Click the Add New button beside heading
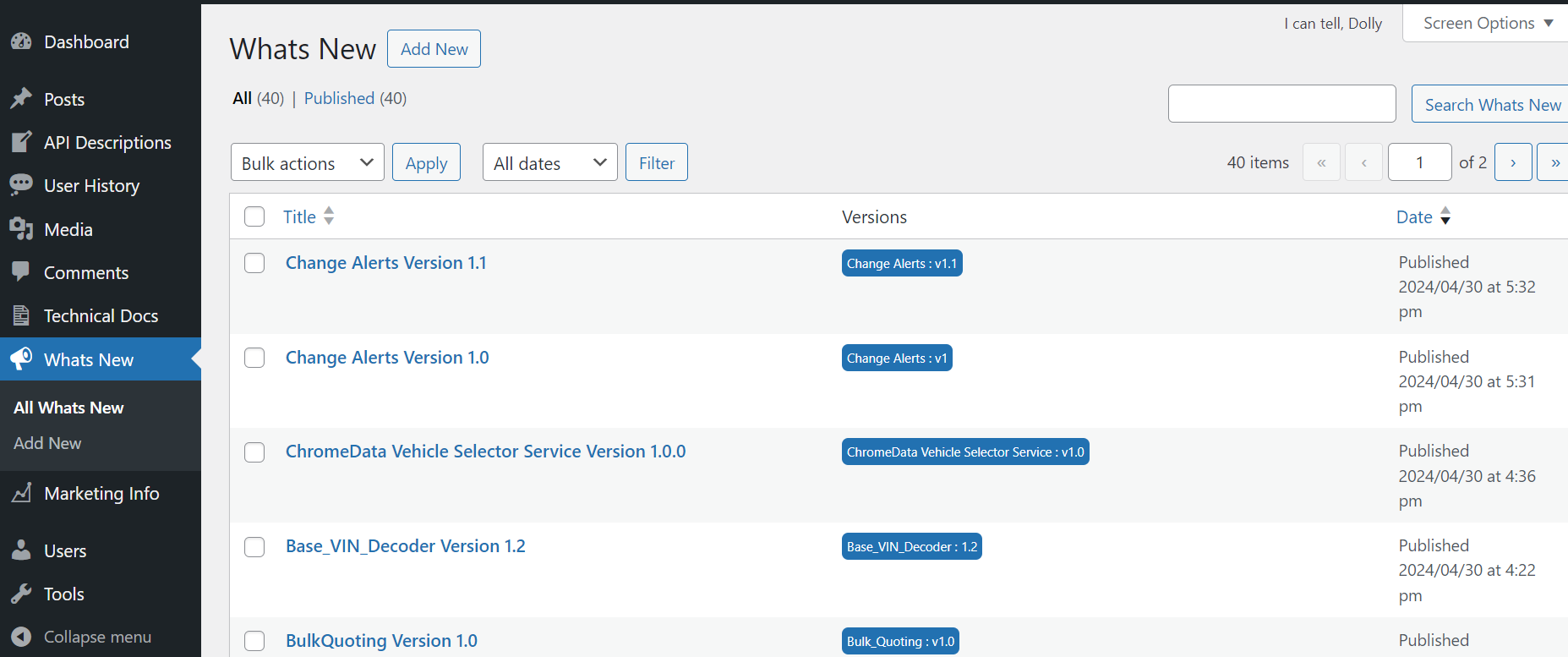1568x657 pixels. pyautogui.click(x=434, y=49)
